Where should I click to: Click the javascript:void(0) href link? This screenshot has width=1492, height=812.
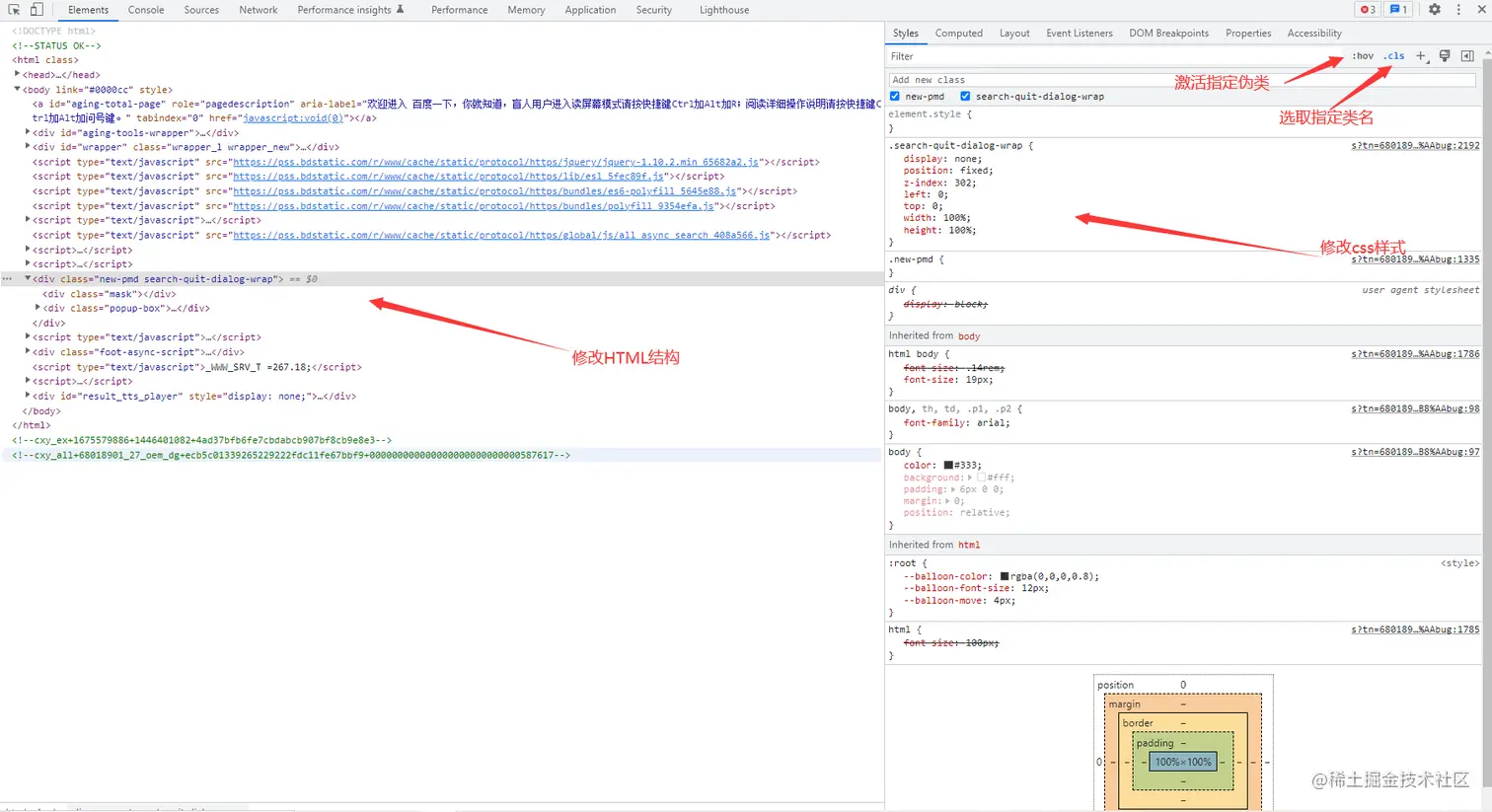pyautogui.click(x=293, y=118)
